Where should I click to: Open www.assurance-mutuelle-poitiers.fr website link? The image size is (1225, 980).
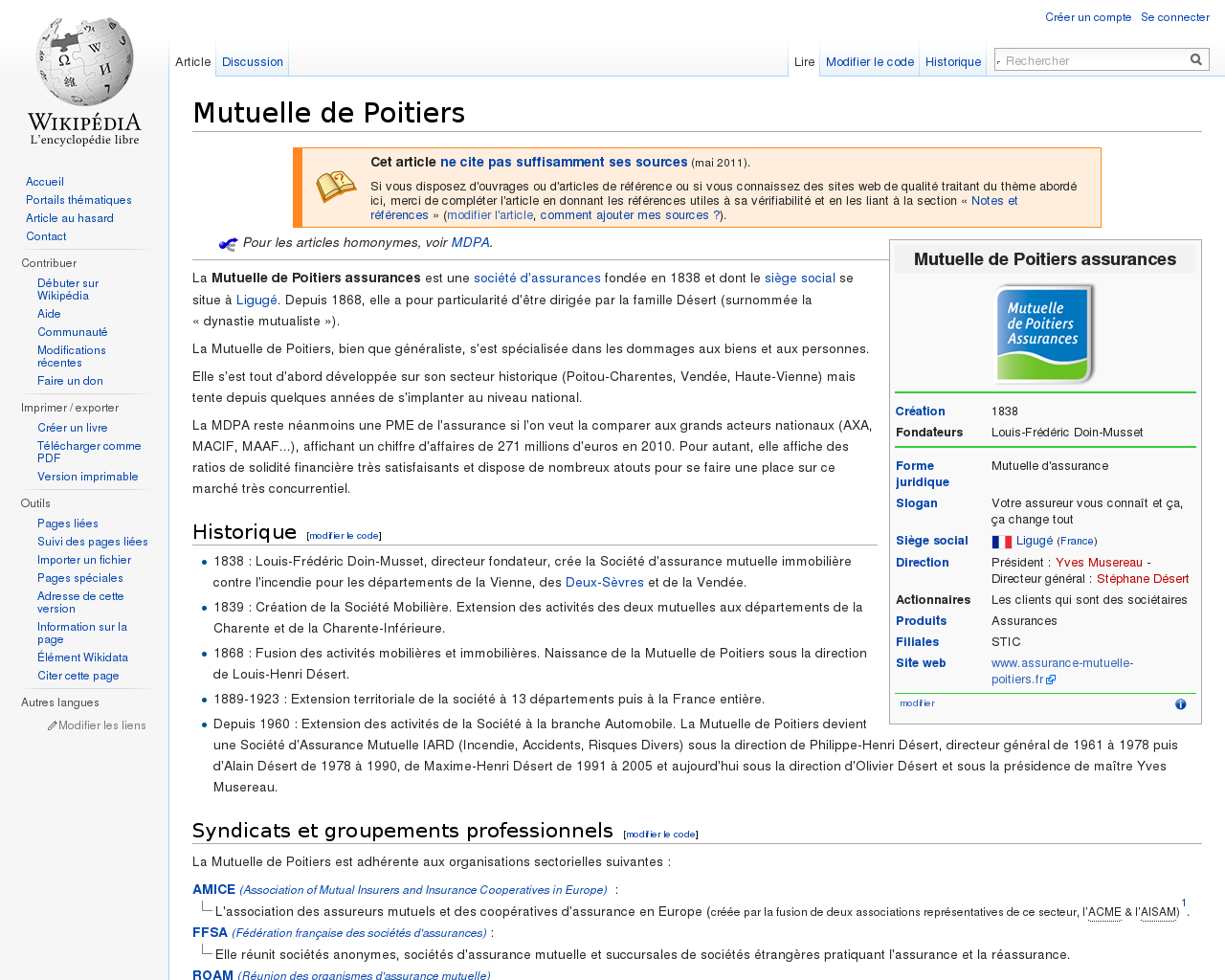pos(1062,671)
